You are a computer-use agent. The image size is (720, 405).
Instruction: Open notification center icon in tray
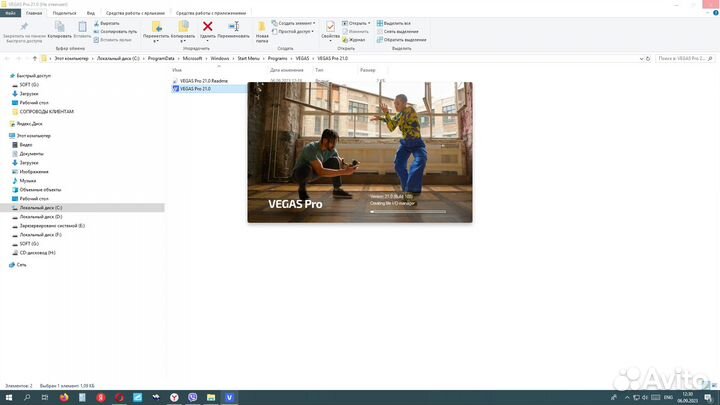pyautogui.click(x=708, y=398)
